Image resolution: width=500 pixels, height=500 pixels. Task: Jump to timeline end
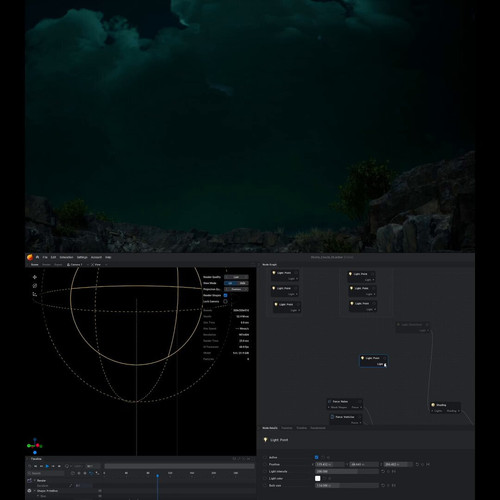coord(59,466)
